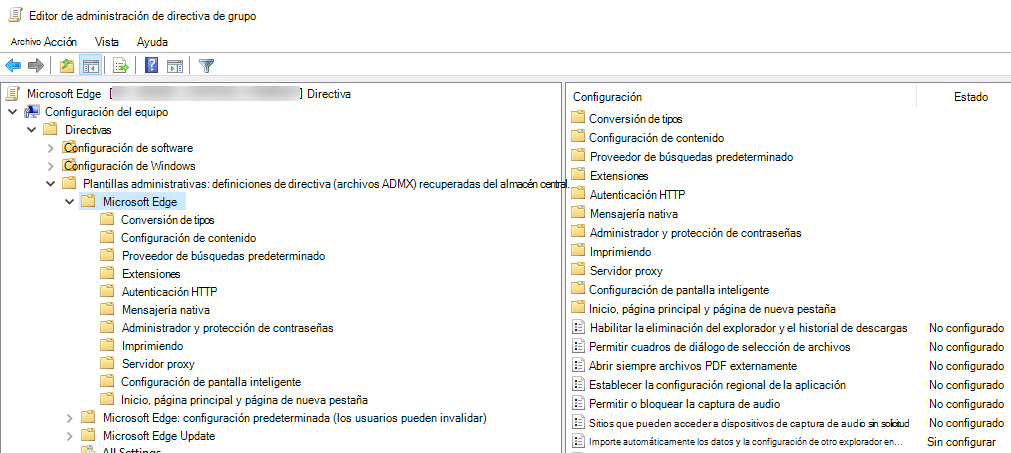Open Administrador y protección de contraseñas in right pane
1011x453 pixels.
(x=695, y=233)
